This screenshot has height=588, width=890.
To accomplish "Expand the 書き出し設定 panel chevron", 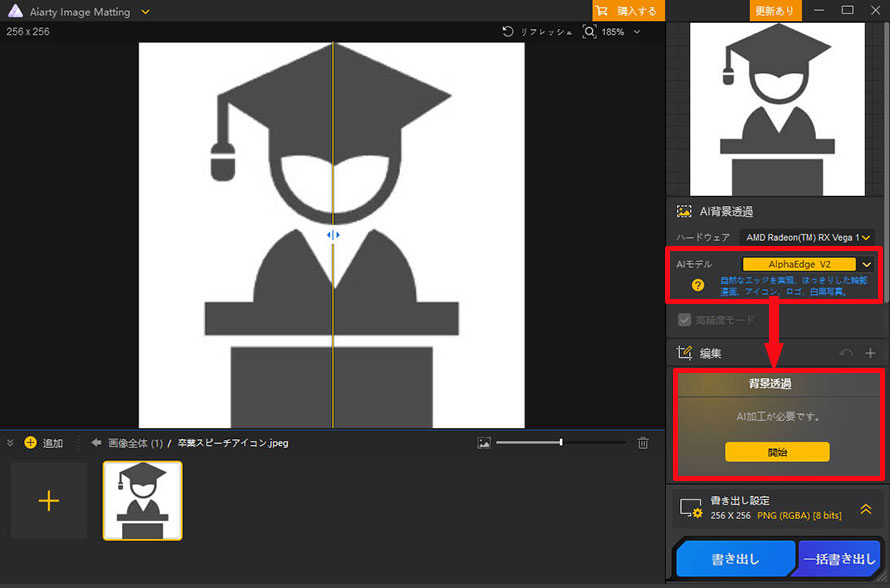I will coord(866,509).
